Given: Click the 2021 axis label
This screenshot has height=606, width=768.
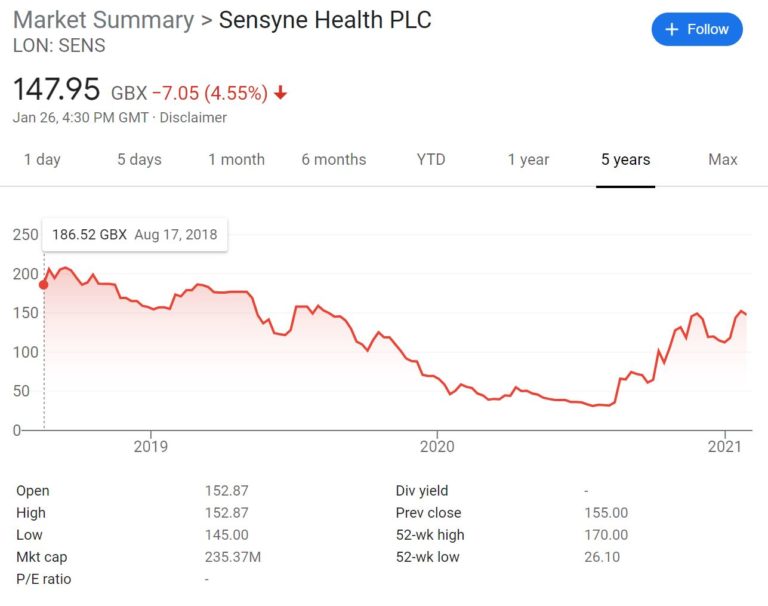Looking at the screenshot, I should 724,446.
